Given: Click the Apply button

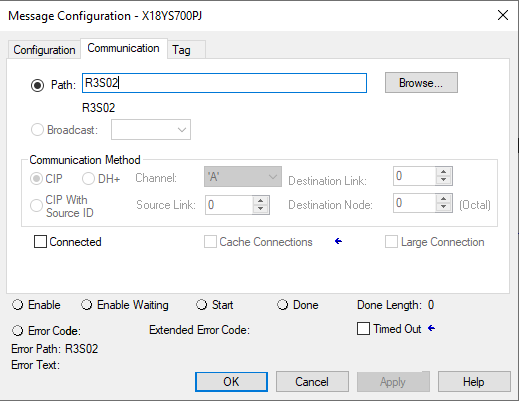Looking at the screenshot, I should point(393,382).
